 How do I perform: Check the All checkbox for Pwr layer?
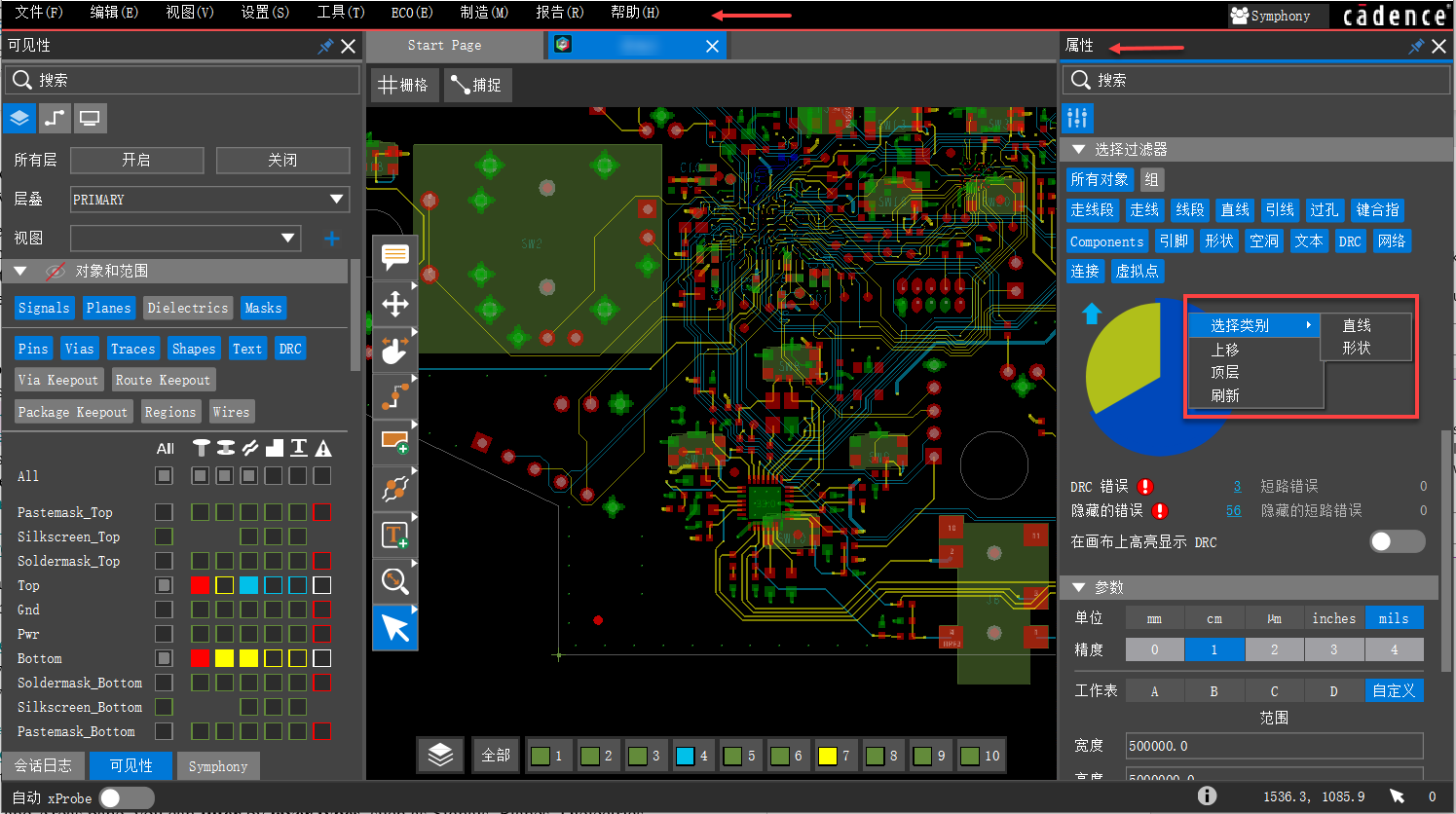tap(164, 634)
